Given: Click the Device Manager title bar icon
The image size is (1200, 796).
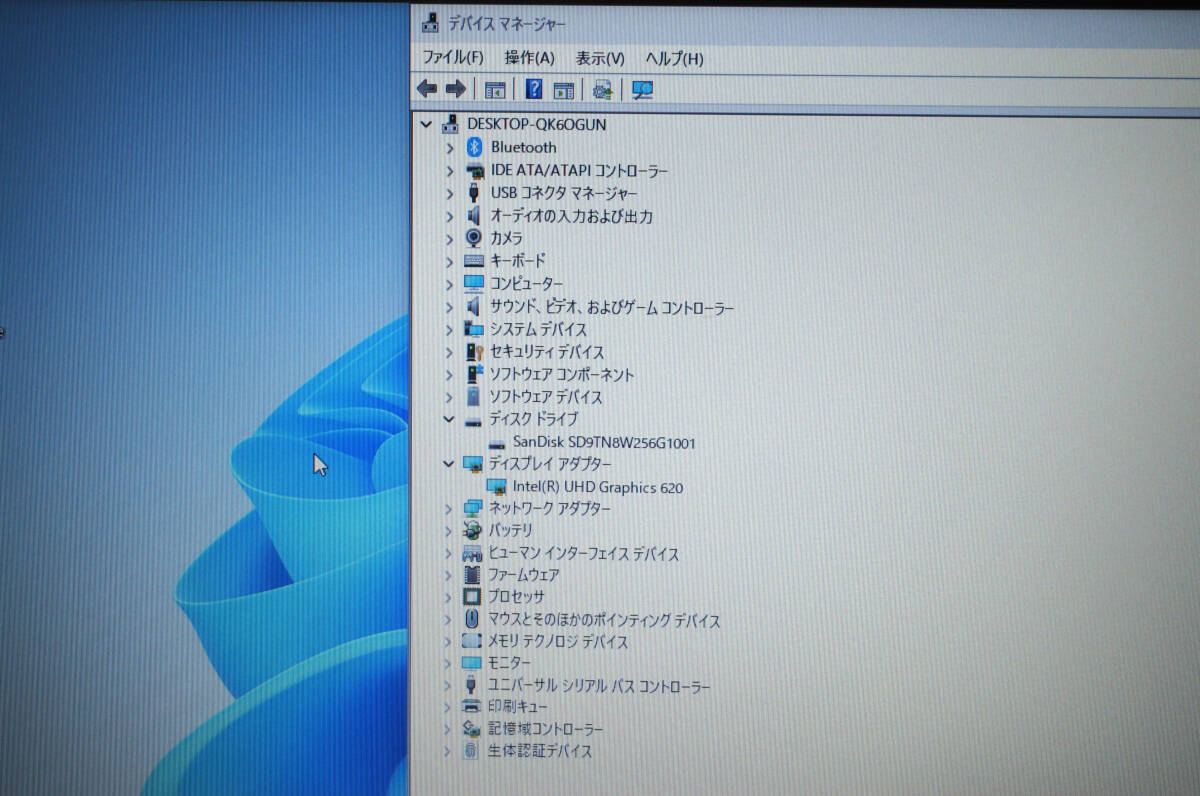Looking at the screenshot, I should (430, 23).
